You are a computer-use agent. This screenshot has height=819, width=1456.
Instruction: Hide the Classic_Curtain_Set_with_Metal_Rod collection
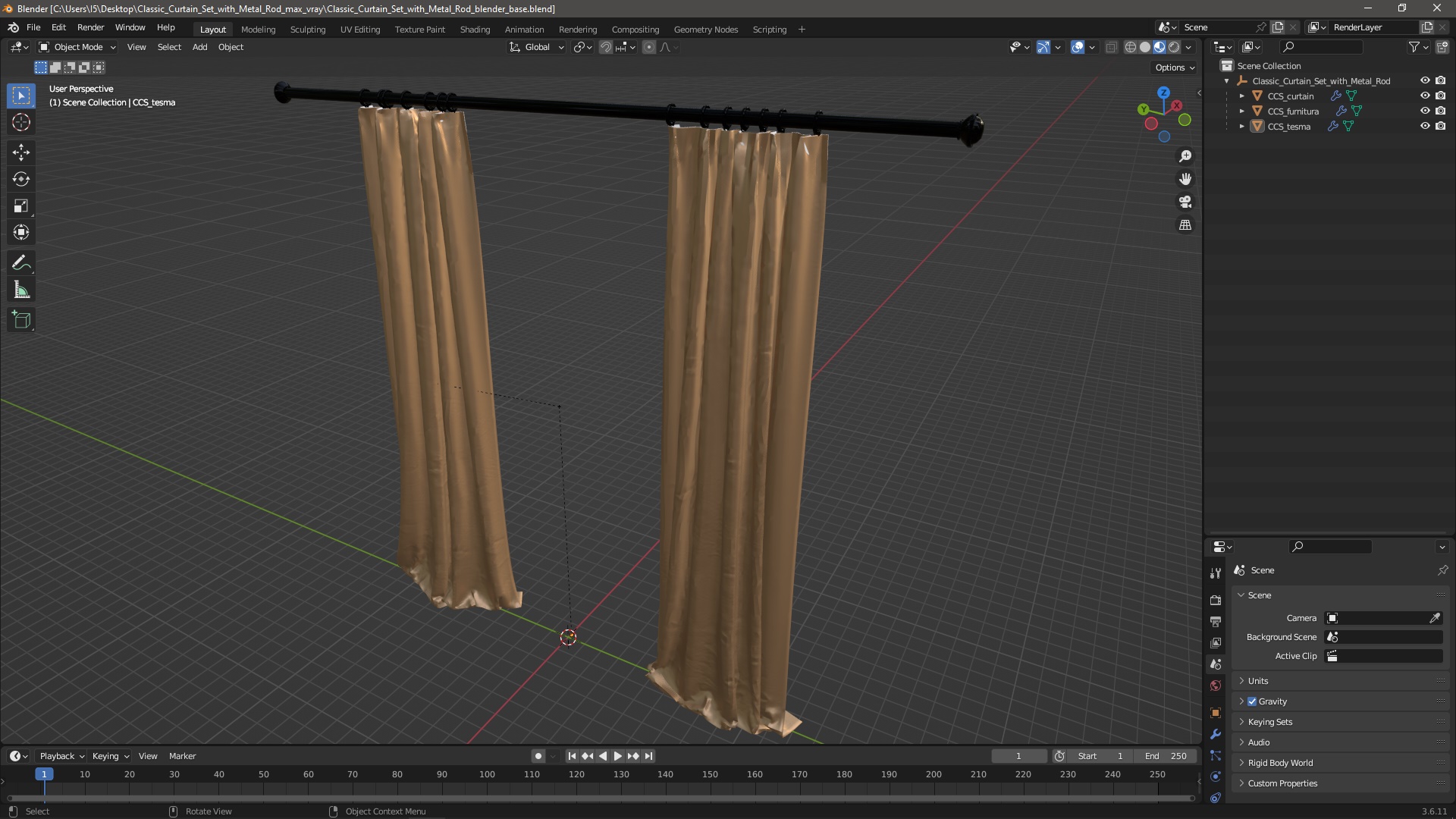tap(1425, 80)
